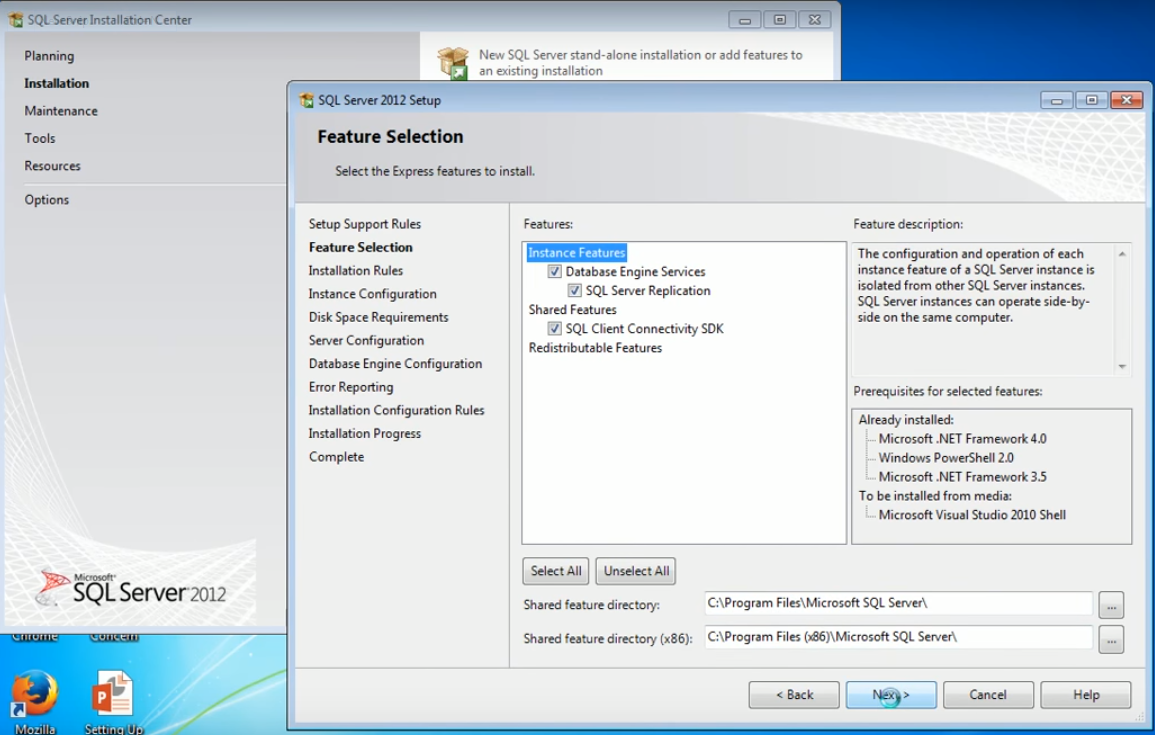This screenshot has height=735, width=1155.
Task: Open Installation in Installation Center sidebar
Action: tap(56, 83)
